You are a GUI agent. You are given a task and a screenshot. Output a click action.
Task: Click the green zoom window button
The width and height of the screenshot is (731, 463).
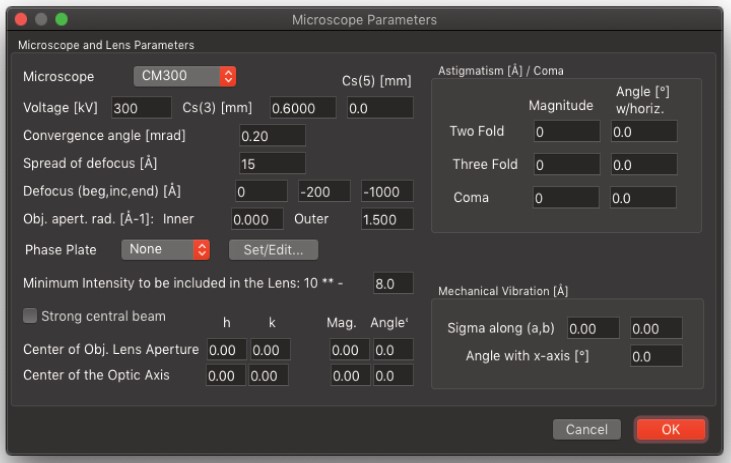[x=61, y=19]
